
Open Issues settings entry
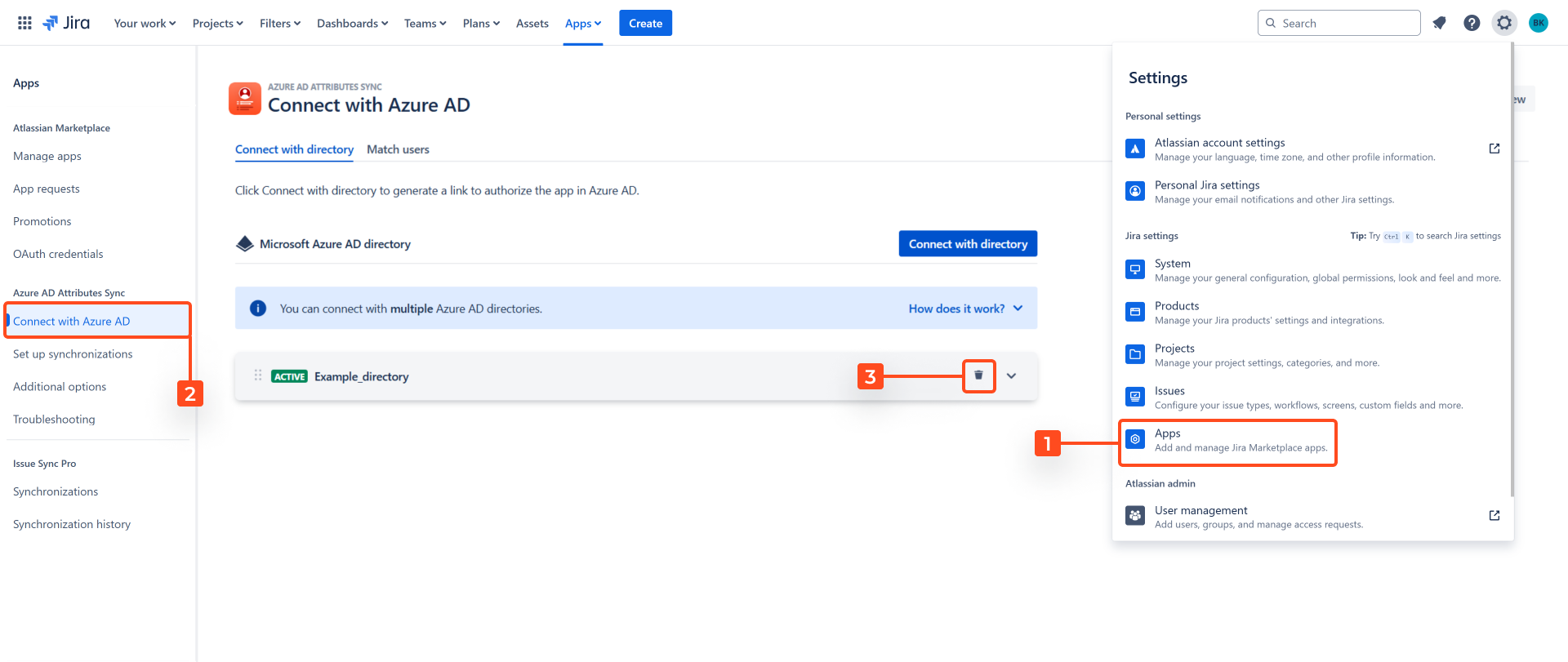coord(1313,397)
